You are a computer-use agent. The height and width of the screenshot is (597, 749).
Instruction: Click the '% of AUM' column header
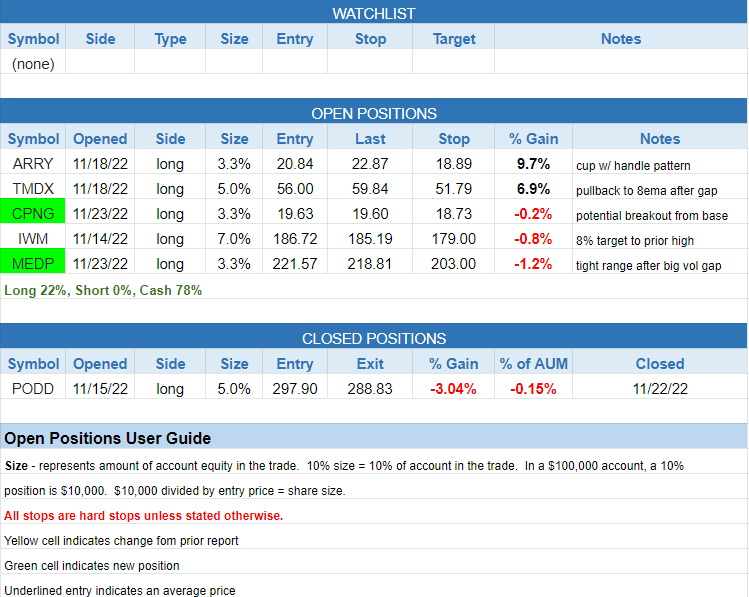click(x=534, y=363)
